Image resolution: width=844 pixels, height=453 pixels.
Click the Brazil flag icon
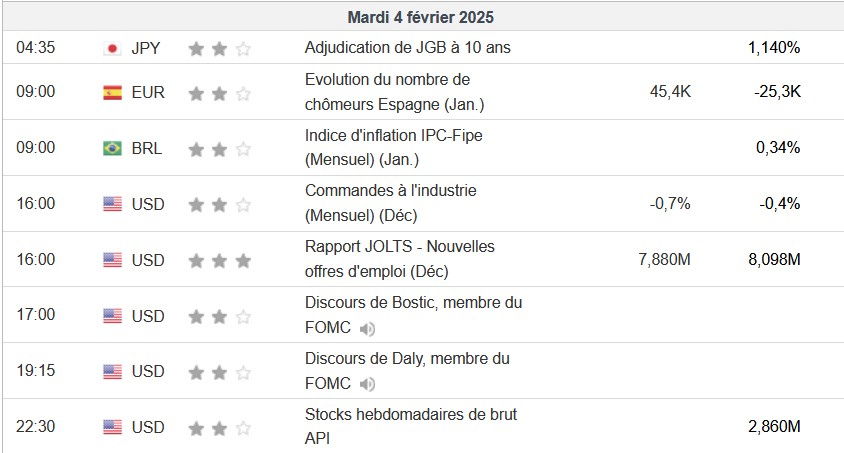112,148
